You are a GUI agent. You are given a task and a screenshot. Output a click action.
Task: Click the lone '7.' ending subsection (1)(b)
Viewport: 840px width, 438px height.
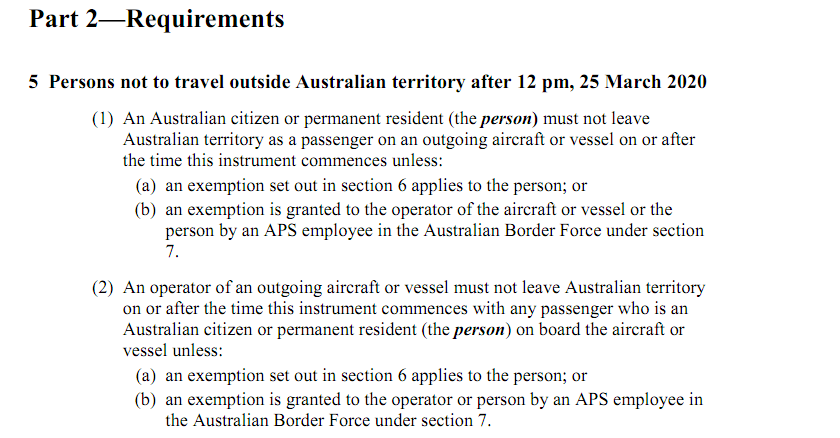[x=172, y=252]
